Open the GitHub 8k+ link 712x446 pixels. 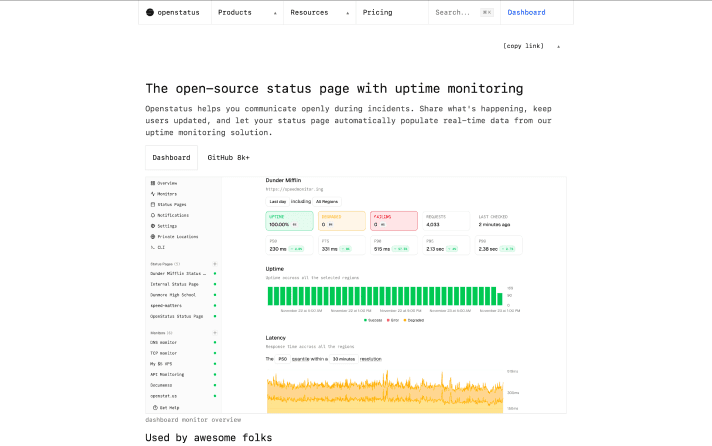[x=228, y=158]
